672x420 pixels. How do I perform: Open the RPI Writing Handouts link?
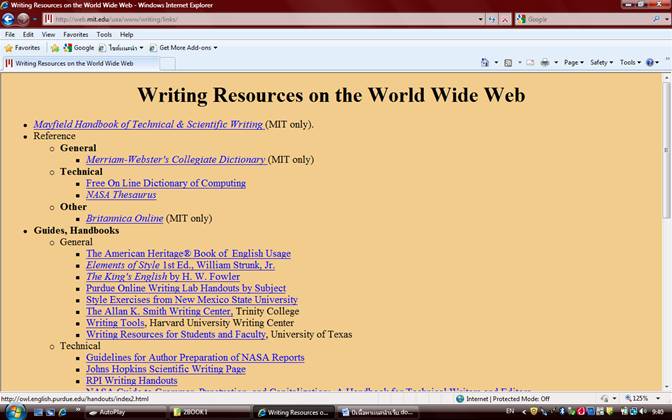(132, 381)
